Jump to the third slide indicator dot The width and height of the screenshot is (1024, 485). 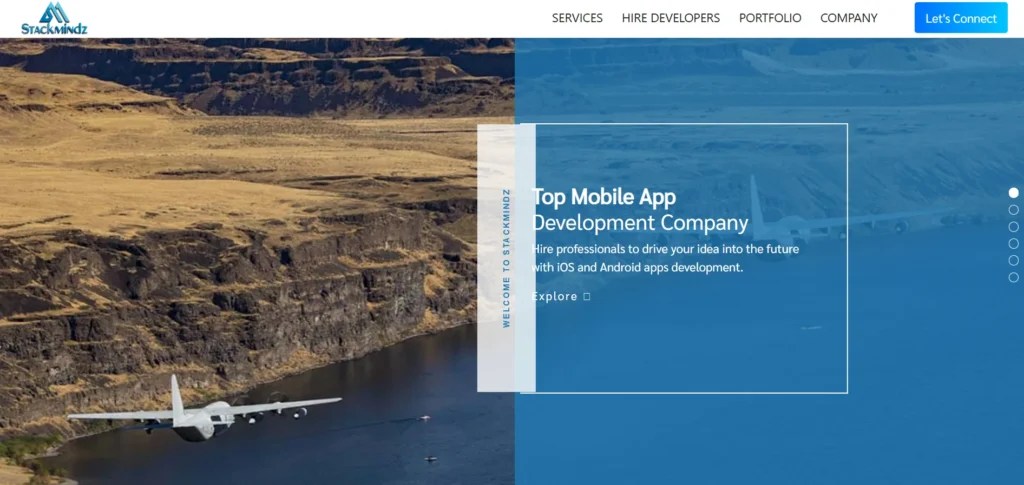pyautogui.click(x=1013, y=227)
